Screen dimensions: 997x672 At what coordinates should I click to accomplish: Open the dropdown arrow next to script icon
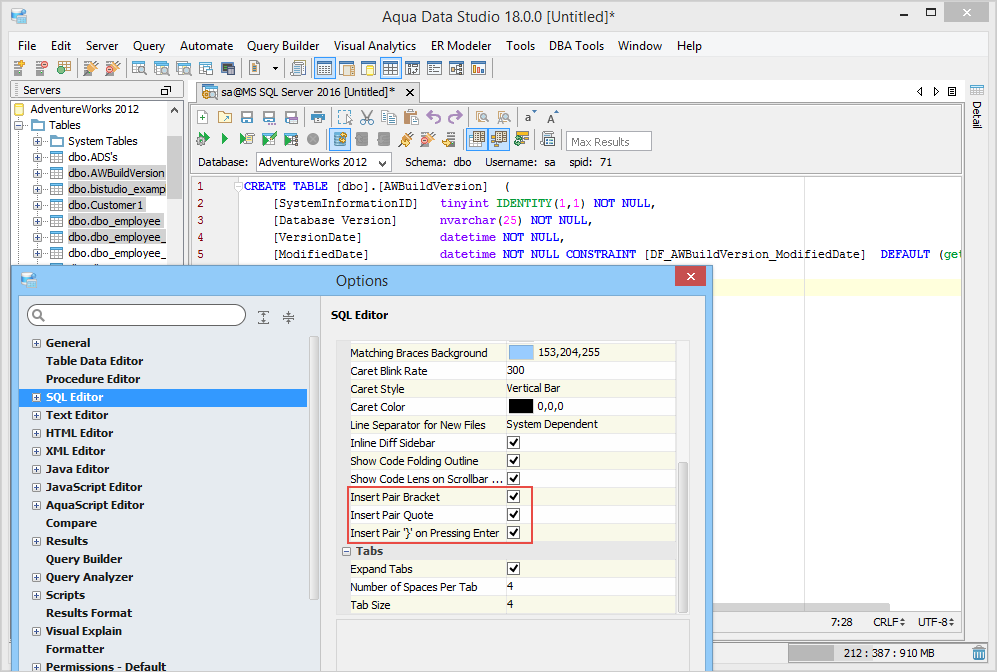pyautogui.click(x=275, y=68)
